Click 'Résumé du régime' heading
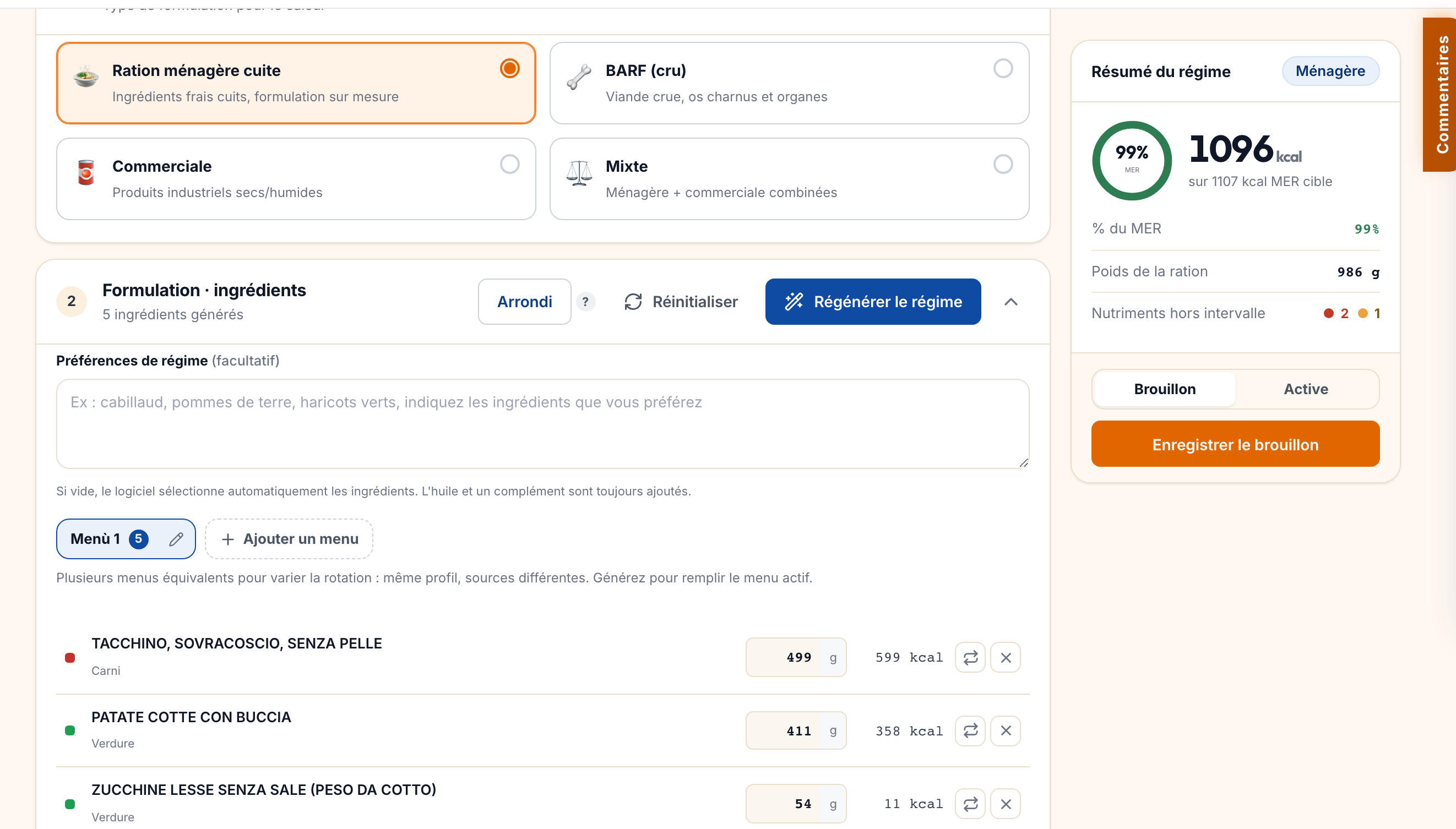 (x=1160, y=72)
